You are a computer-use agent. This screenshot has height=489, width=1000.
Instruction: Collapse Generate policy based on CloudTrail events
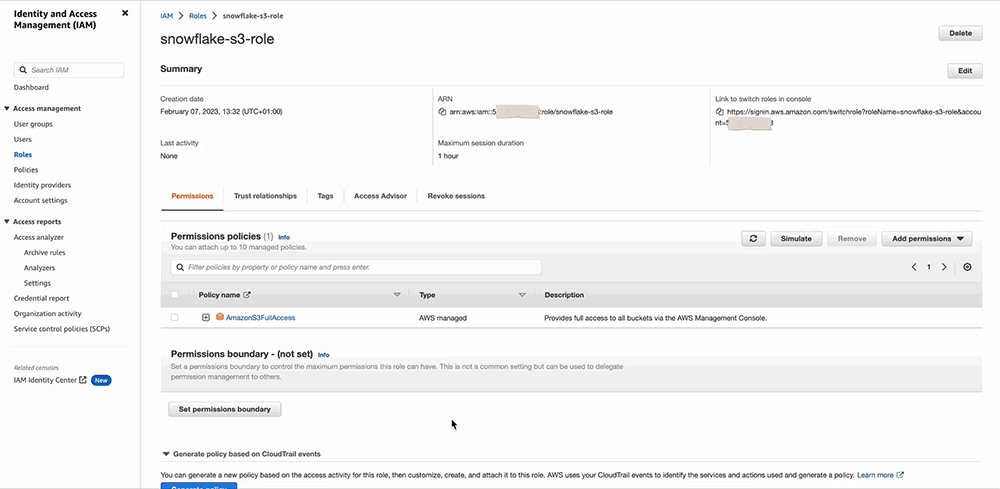[x=166, y=455]
